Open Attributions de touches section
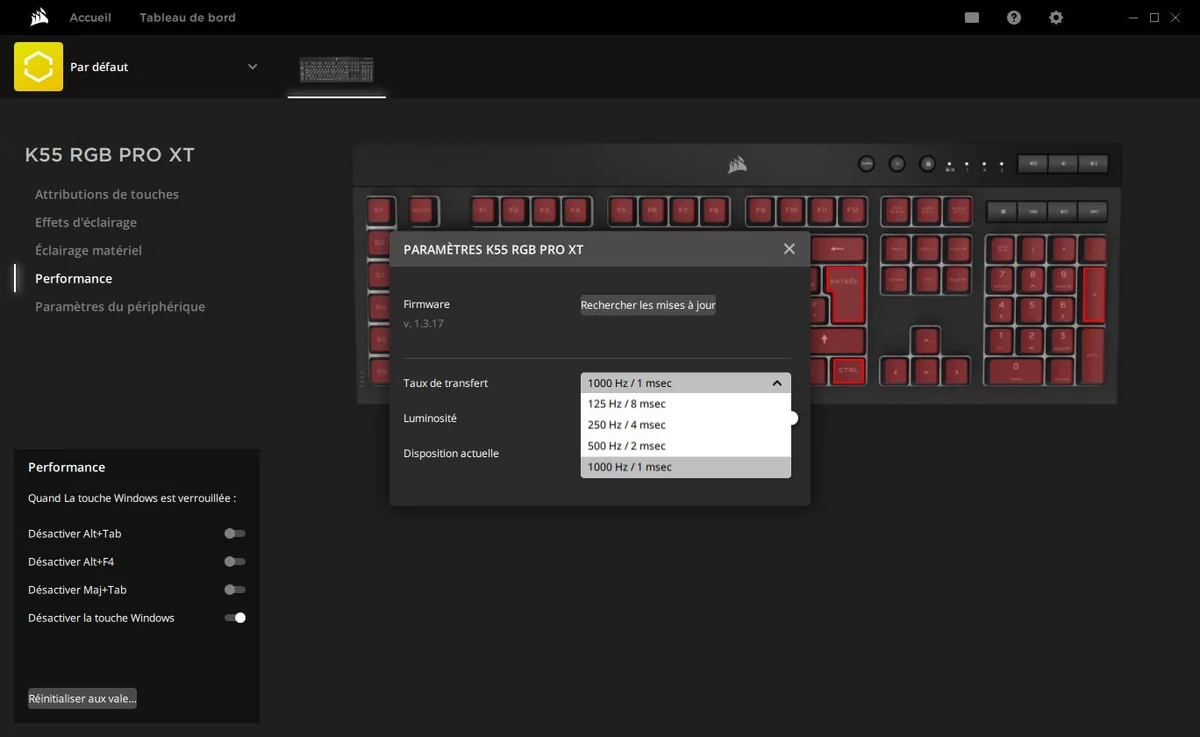Viewport: 1200px width, 737px height. click(x=107, y=194)
